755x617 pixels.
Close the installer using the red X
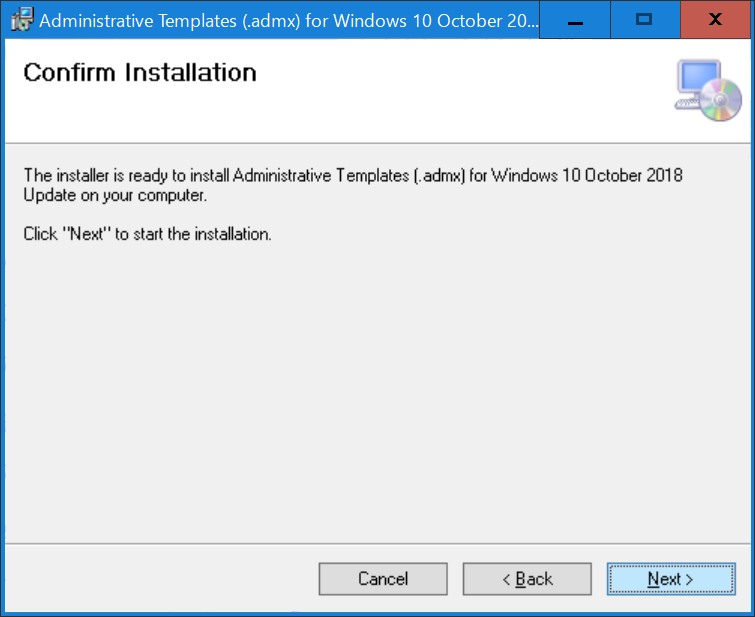coord(716,20)
